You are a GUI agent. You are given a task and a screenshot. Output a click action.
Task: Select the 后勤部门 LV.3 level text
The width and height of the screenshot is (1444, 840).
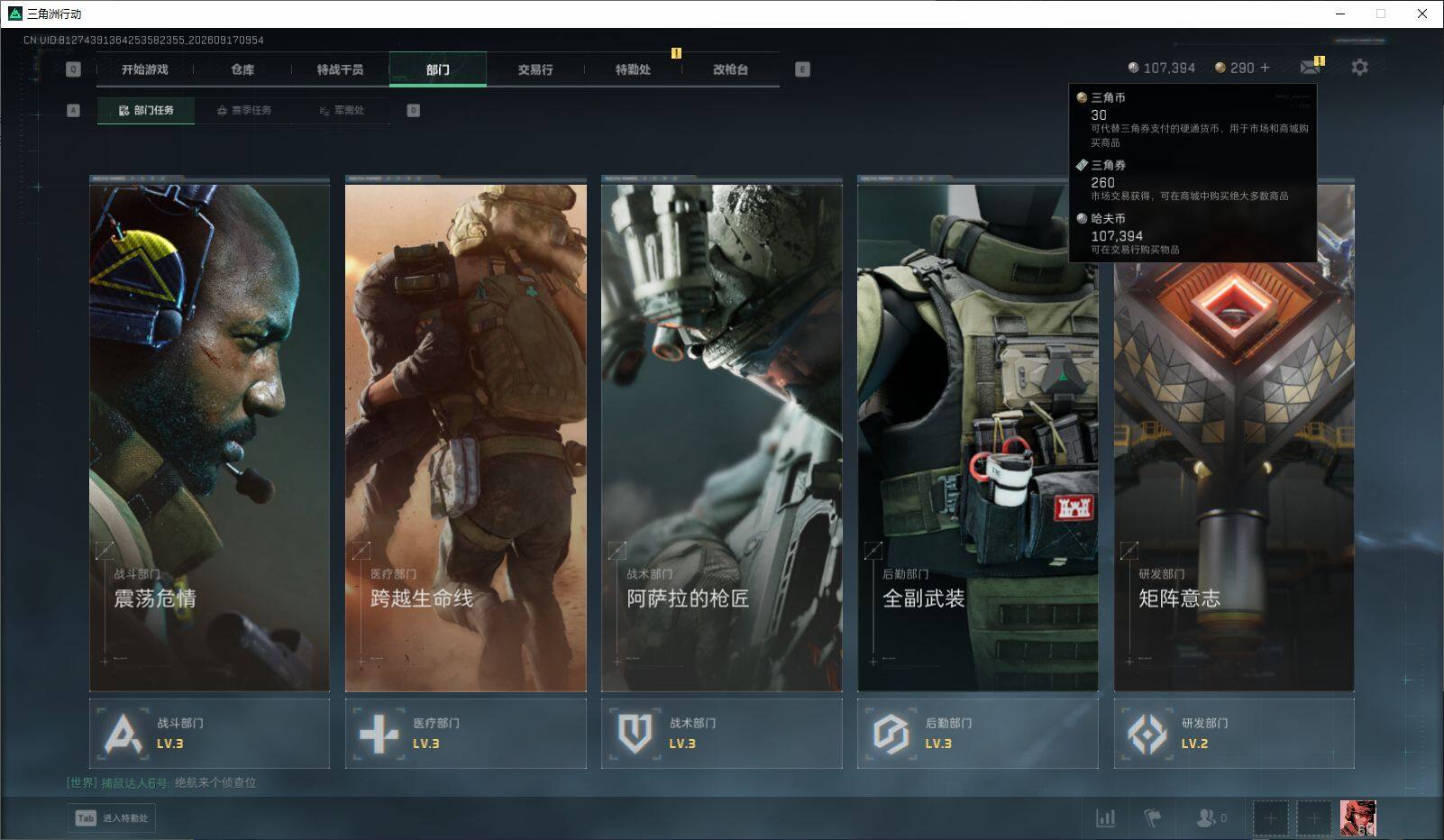coord(938,744)
